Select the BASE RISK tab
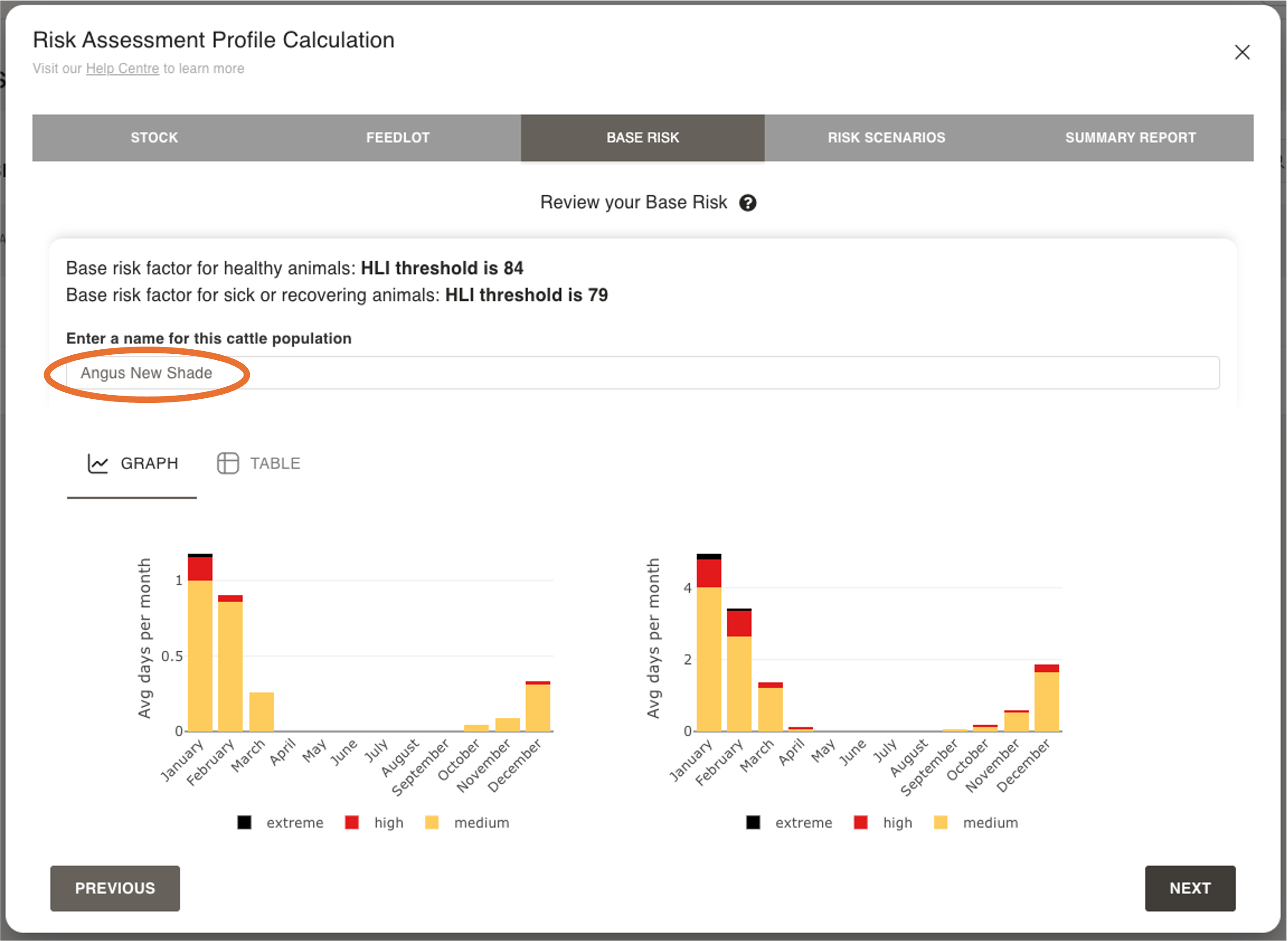The image size is (1288, 941). pos(642,138)
